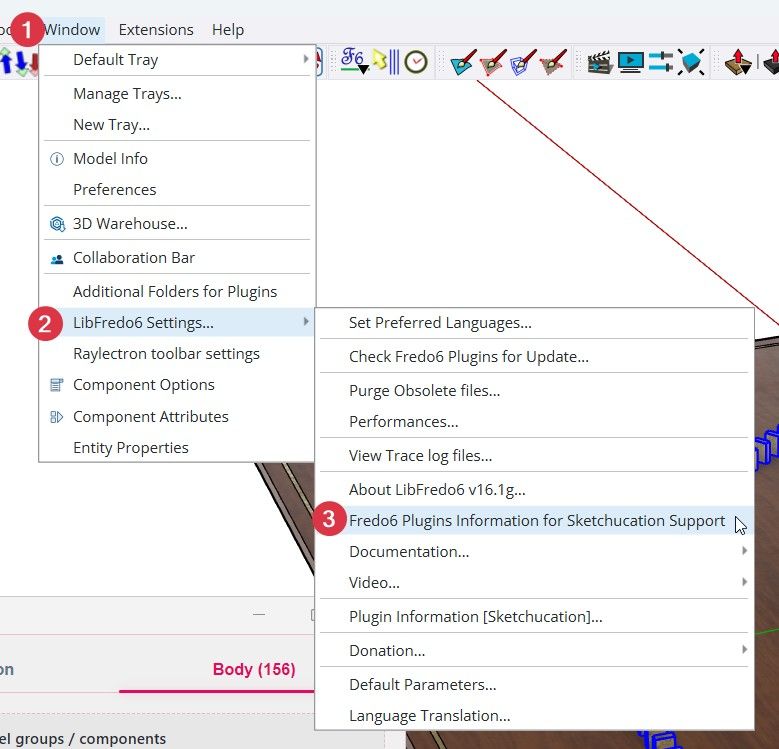Image resolution: width=779 pixels, height=749 pixels.
Task: Click the 3D Warehouse icon in menu
Action: click(57, 224)
